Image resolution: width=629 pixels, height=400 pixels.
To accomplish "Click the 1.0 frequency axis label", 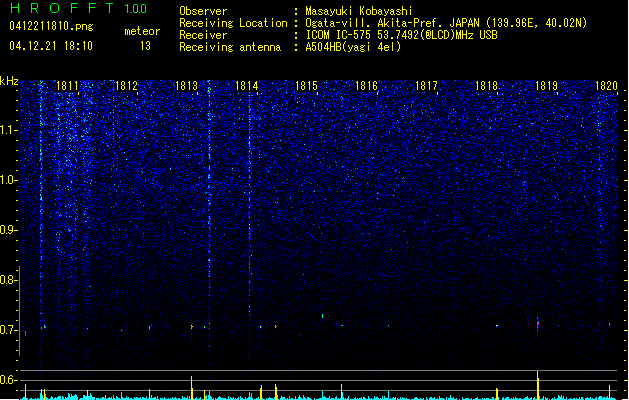I will 9,180.
